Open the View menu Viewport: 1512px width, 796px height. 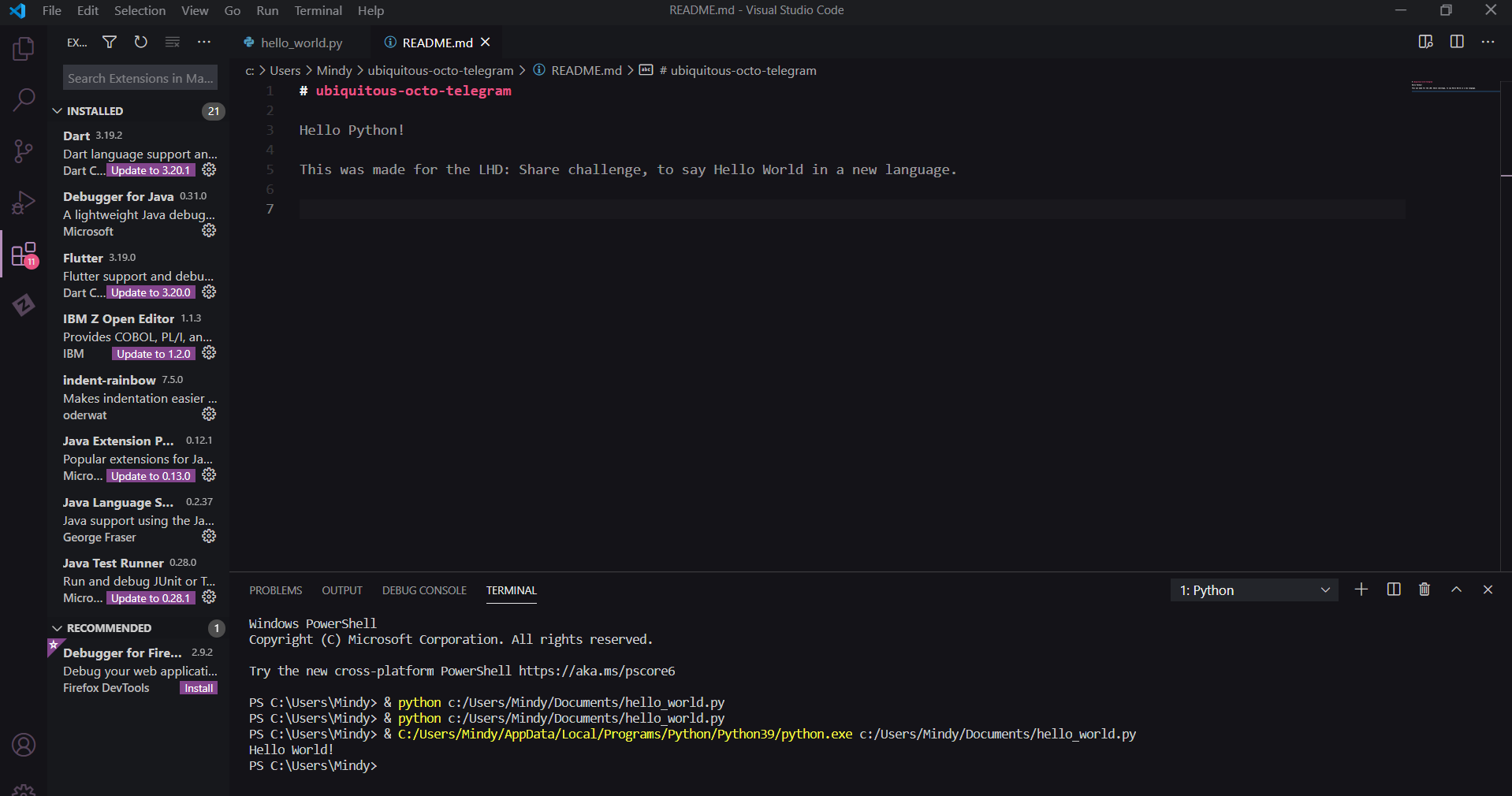195,10
